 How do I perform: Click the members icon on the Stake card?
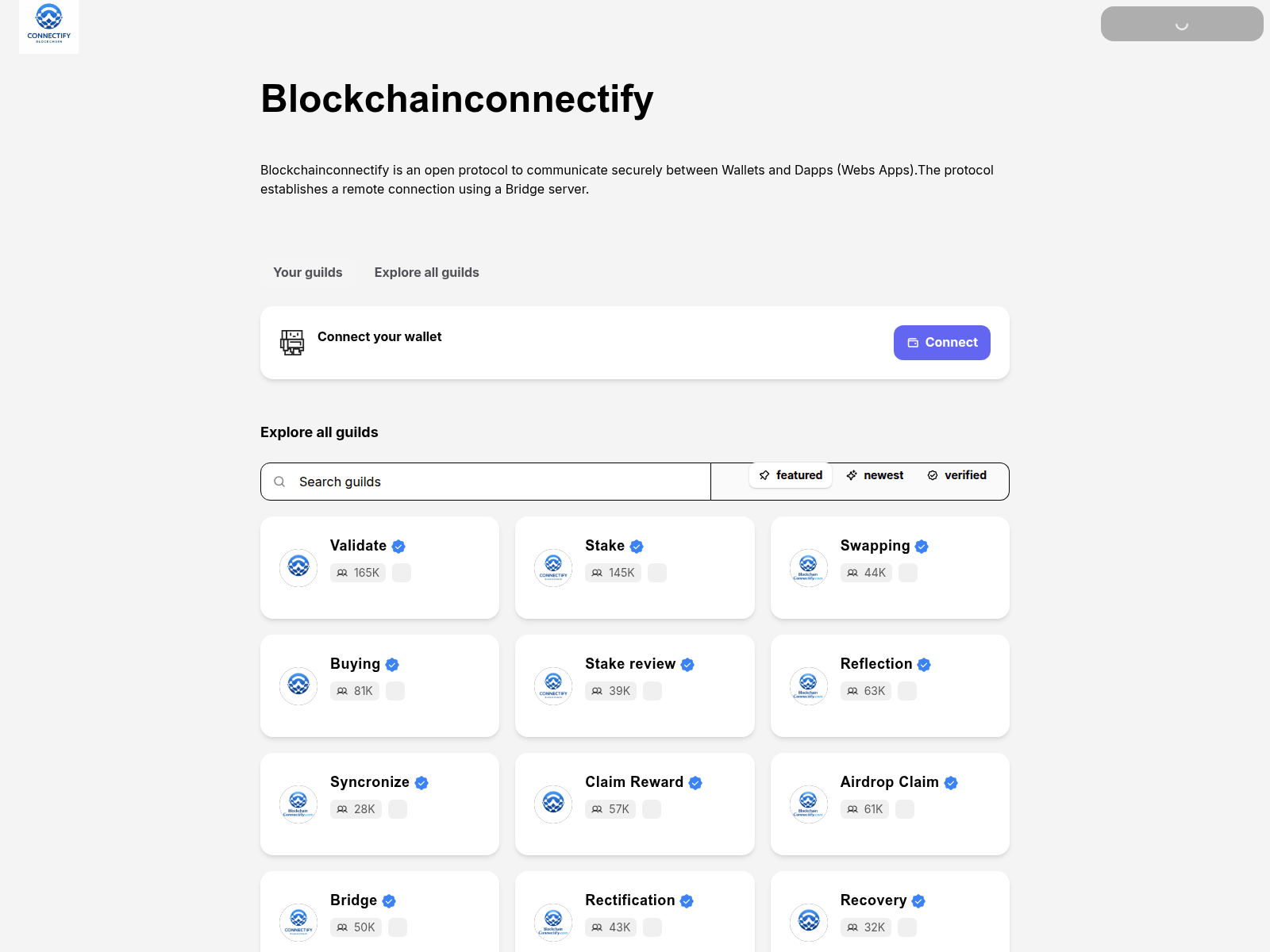click(595, 572)
